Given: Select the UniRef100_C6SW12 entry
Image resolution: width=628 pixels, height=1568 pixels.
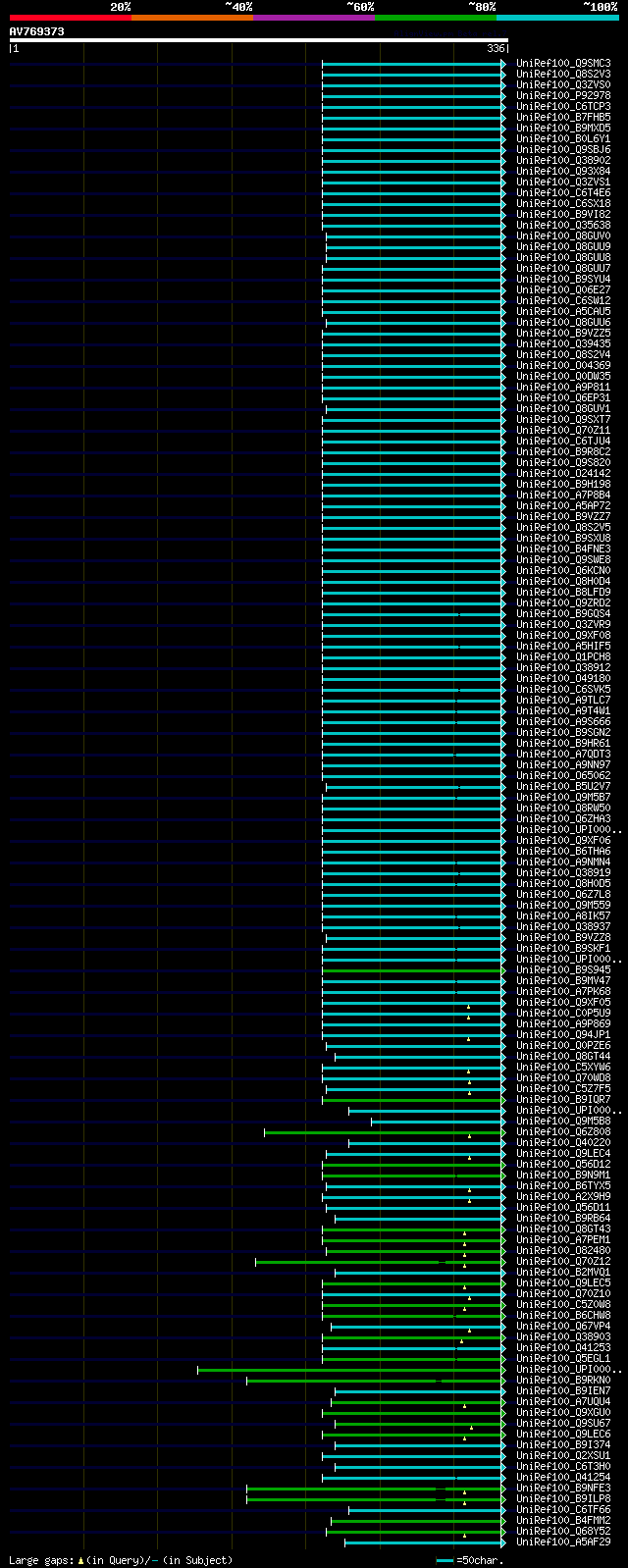Looking at the screenshot, I should coord(563,301).
